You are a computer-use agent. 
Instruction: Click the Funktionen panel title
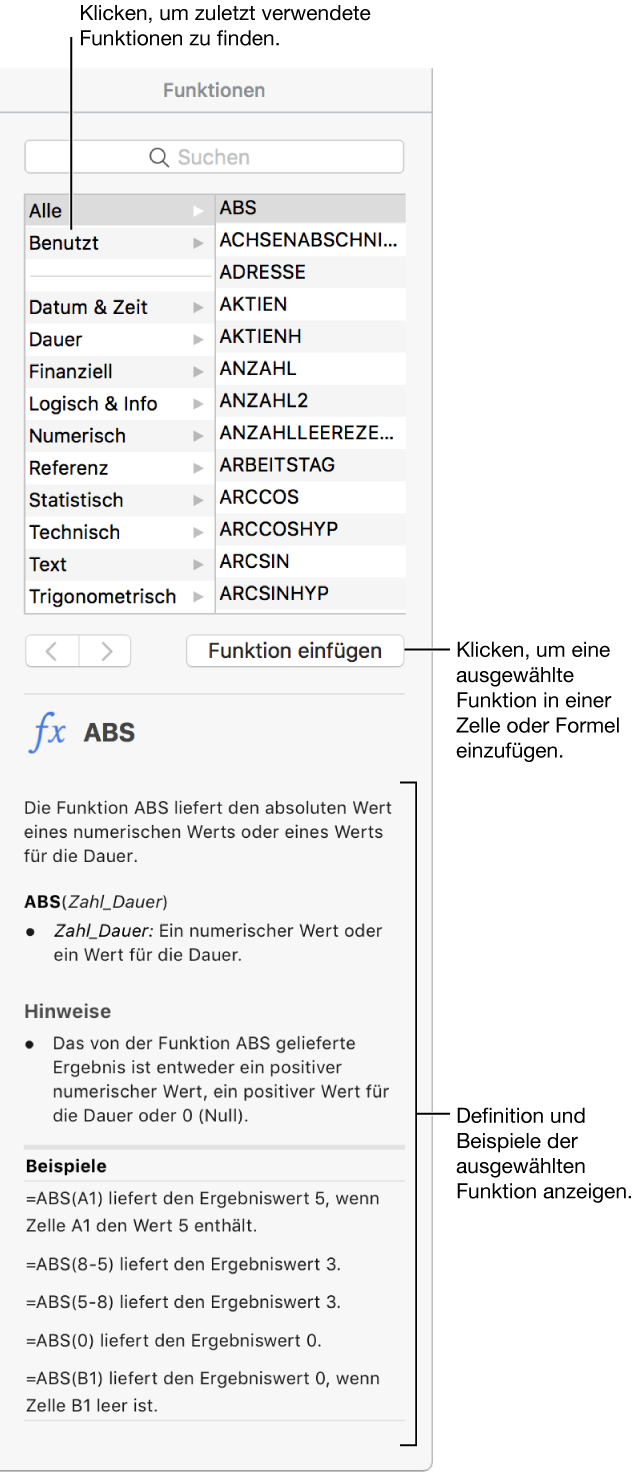pos(214,90)
